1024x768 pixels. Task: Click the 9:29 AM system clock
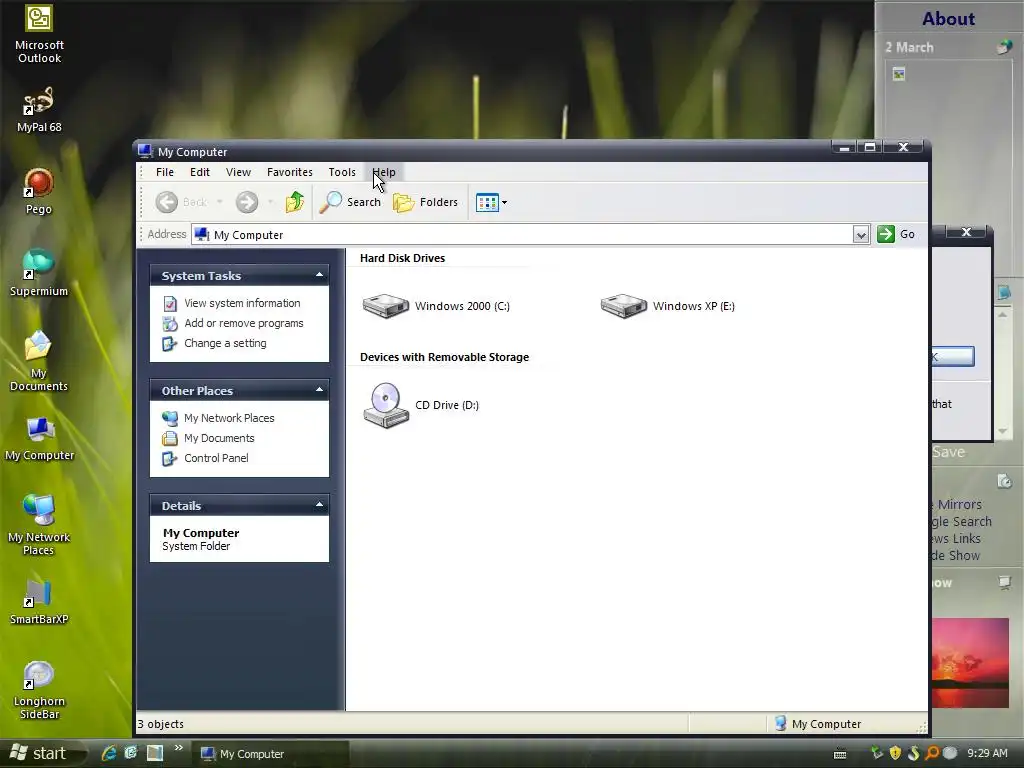tap(987, 753)
